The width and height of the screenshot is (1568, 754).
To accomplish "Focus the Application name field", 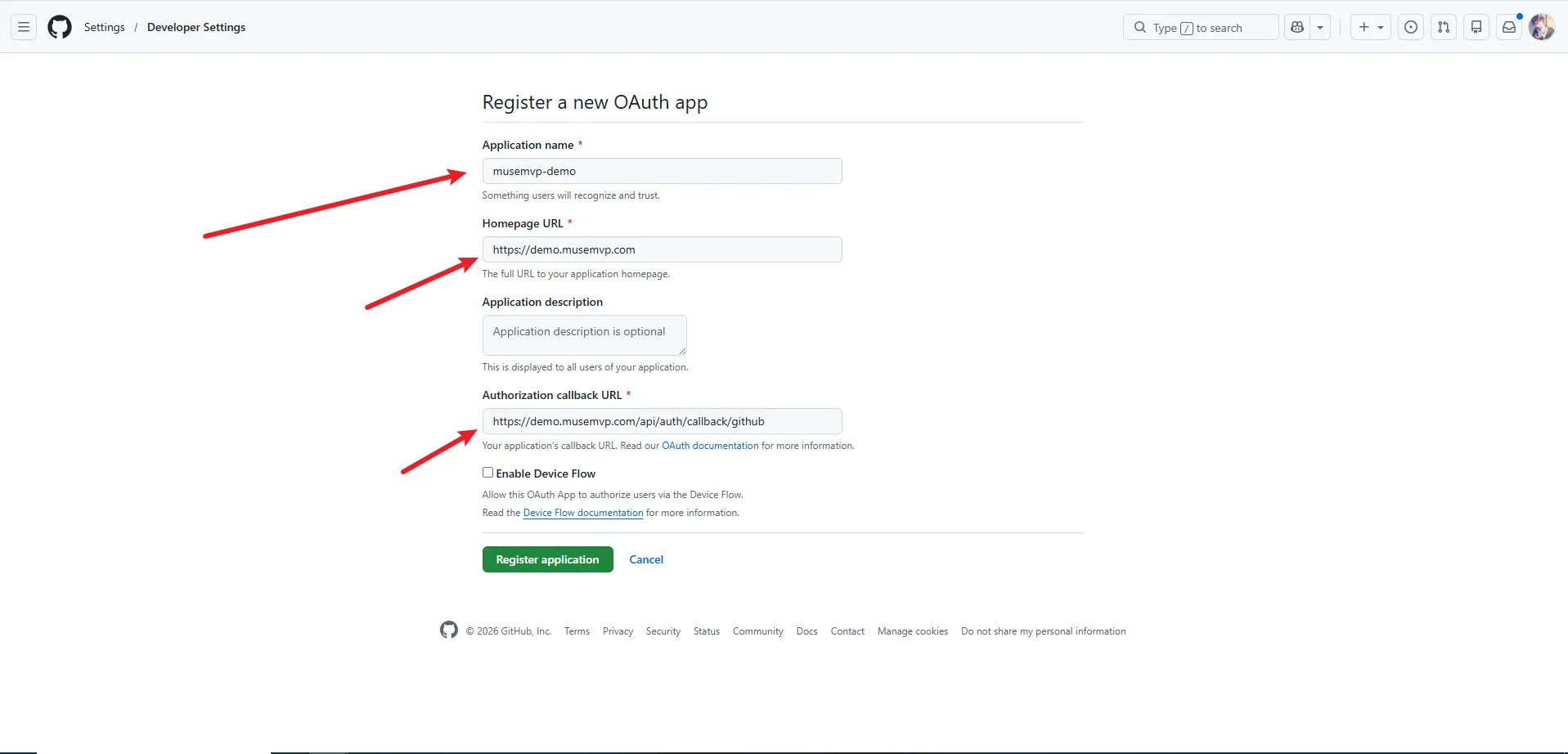I will (x=662, y=171).
